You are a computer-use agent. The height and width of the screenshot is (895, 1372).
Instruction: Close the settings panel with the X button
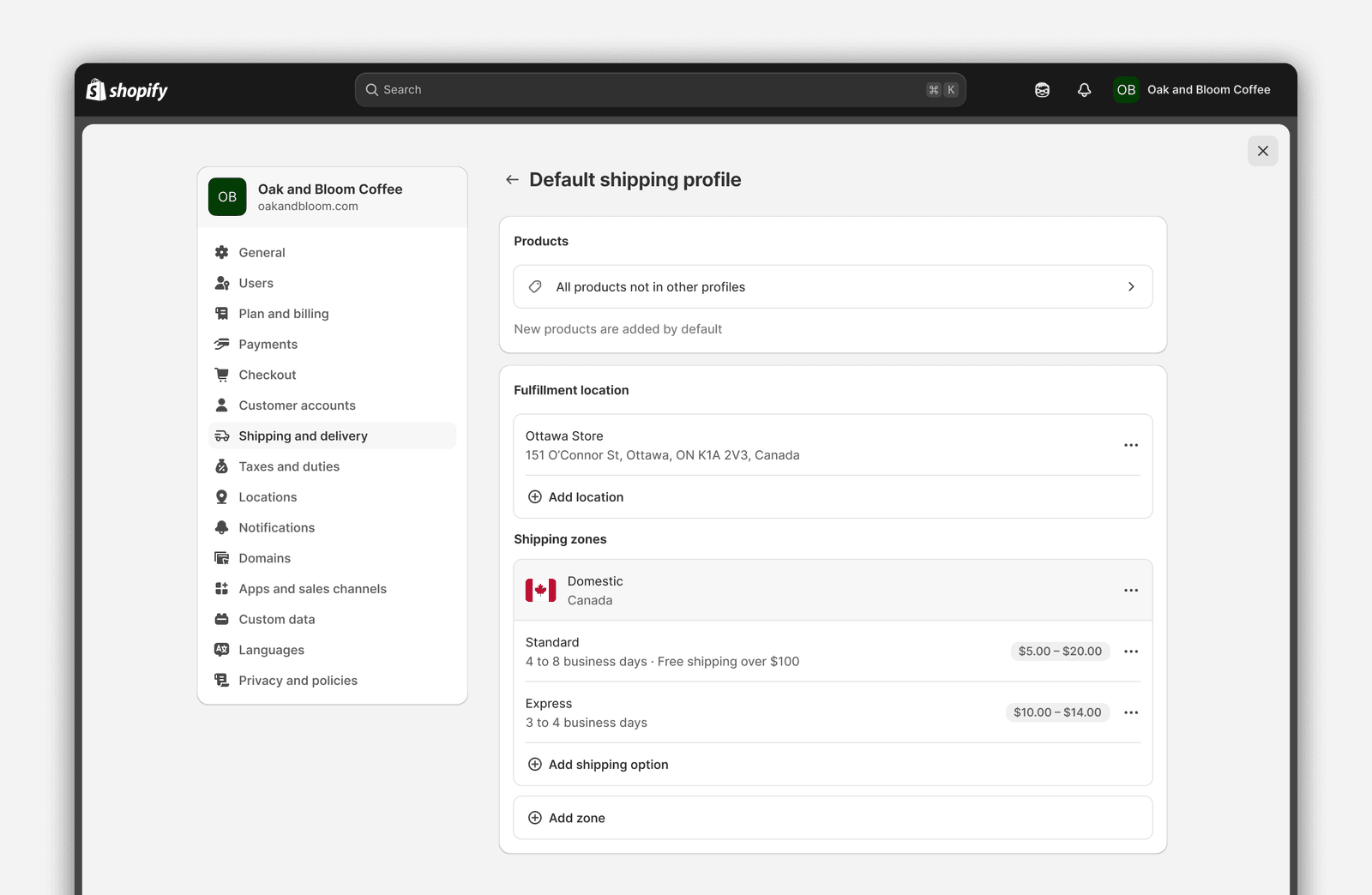coord(1262,151)
